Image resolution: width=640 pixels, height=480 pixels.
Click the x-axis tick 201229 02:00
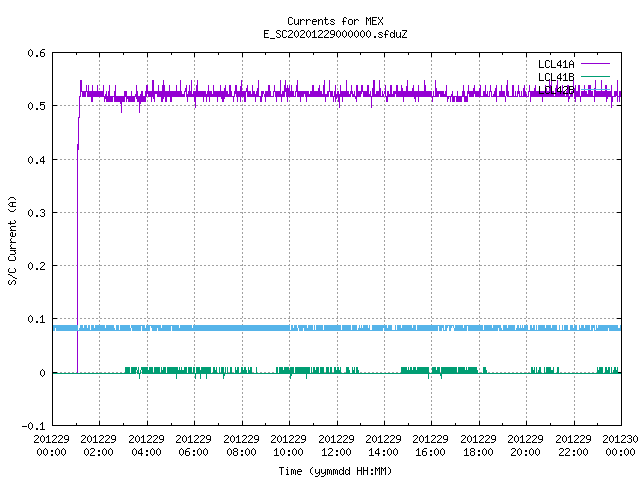pyautogui.click(x=98, y=445)
